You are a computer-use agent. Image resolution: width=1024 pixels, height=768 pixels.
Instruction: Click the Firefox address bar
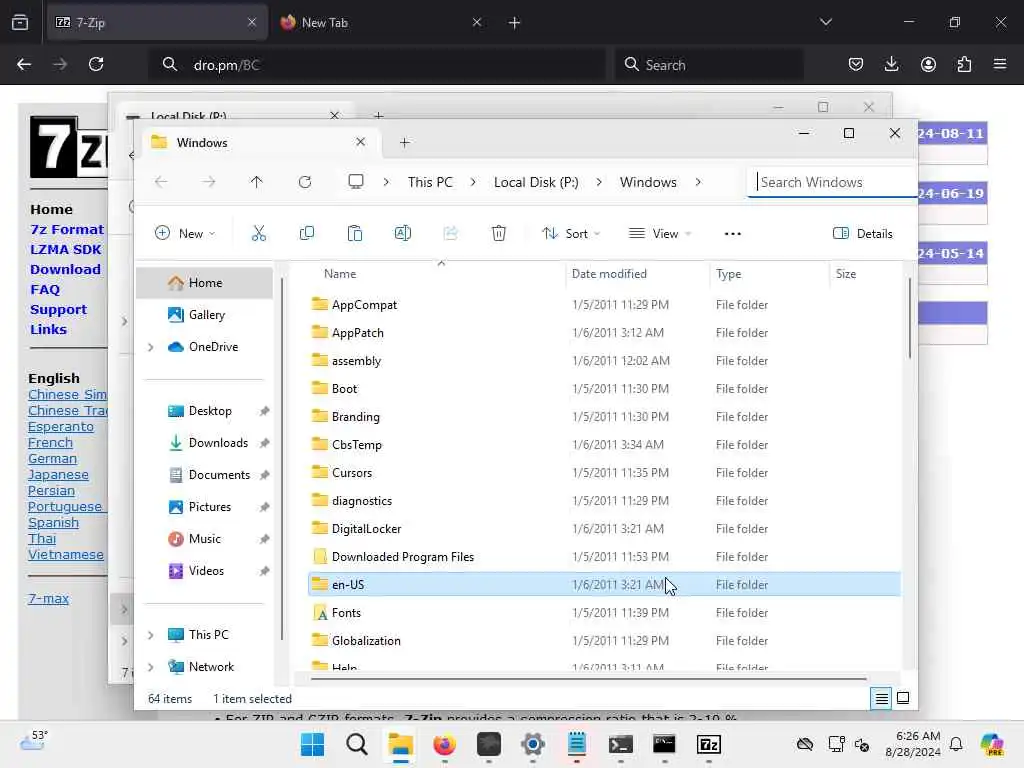(x=377, y=64)
